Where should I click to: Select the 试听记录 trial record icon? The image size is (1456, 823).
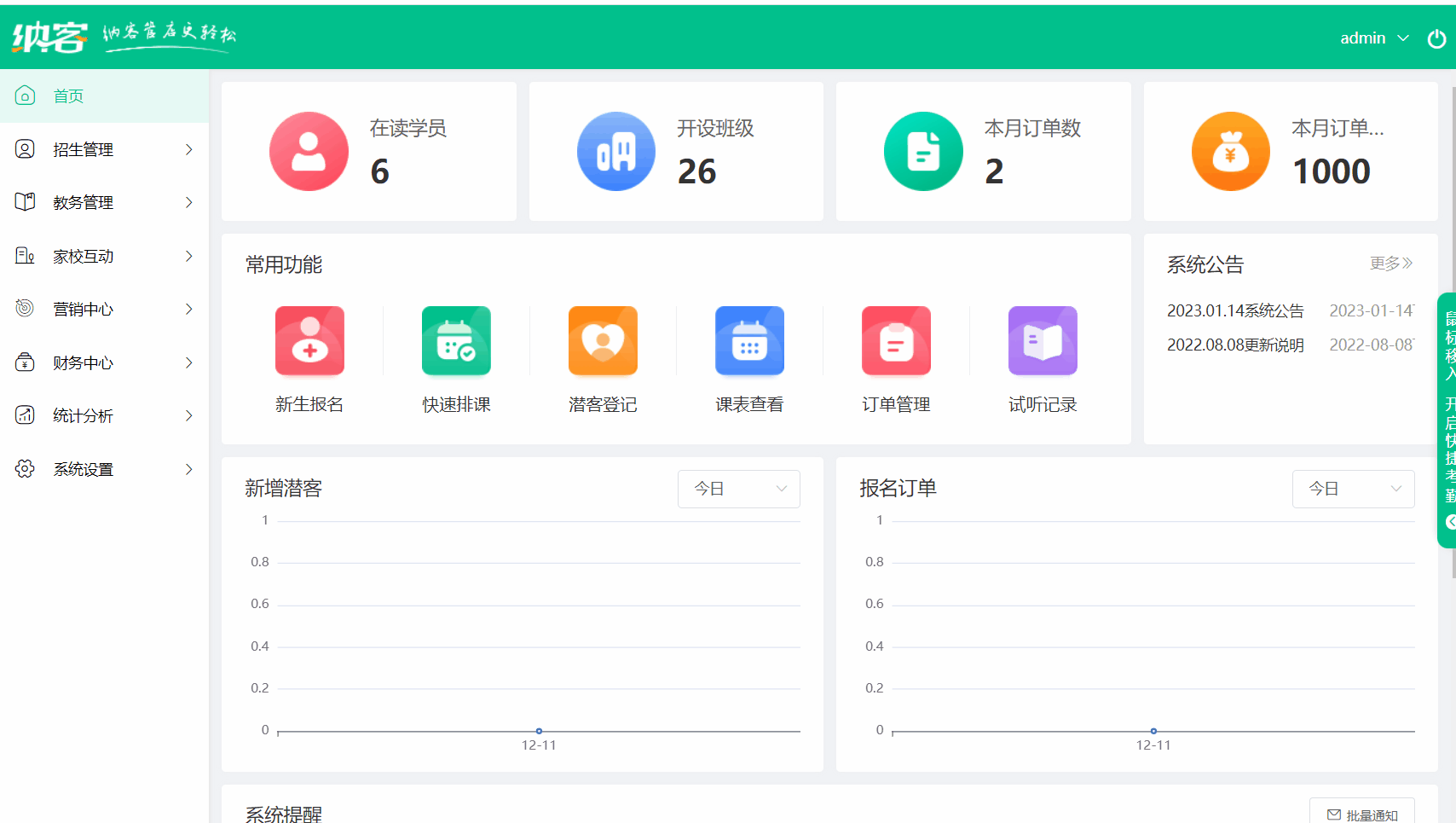click(x=1043, y=340)
